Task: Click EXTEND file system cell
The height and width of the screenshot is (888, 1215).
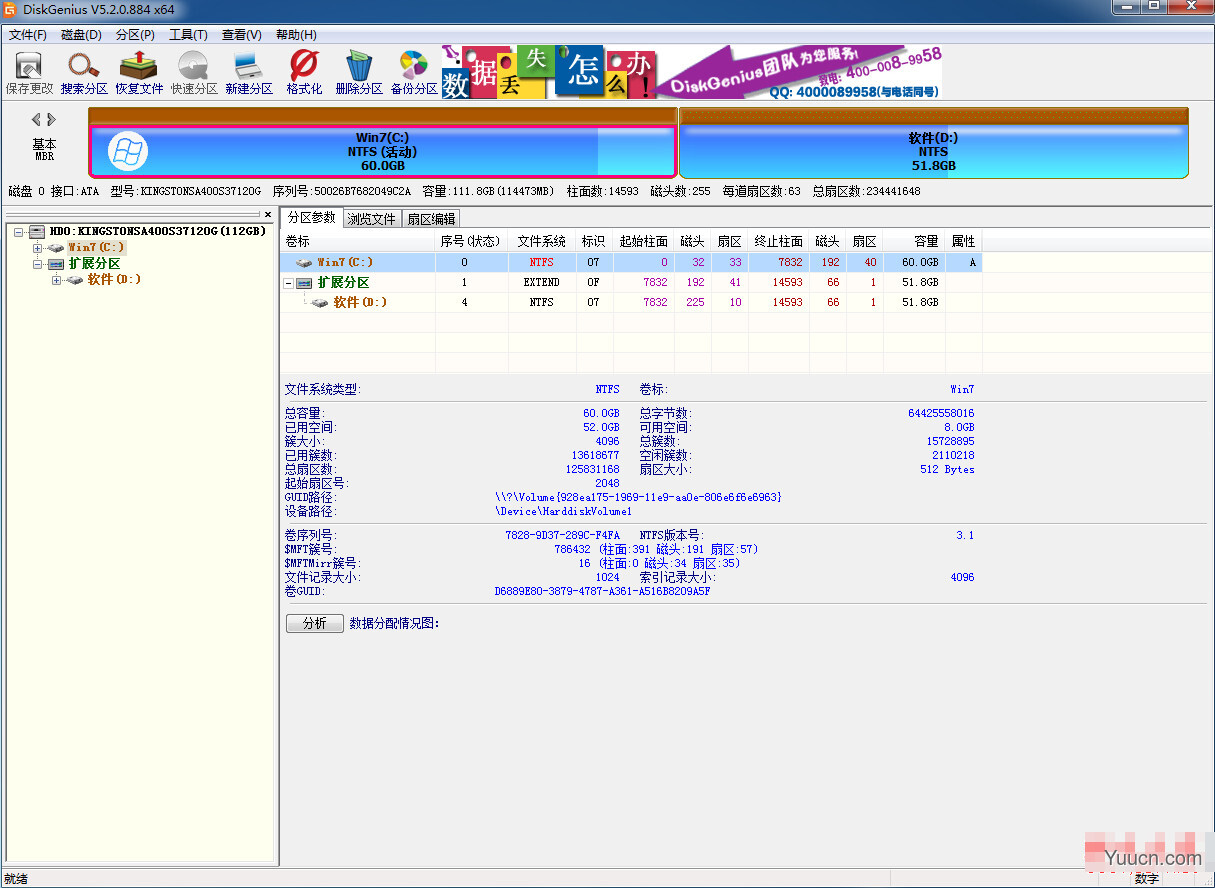Action: click(542, 283)
